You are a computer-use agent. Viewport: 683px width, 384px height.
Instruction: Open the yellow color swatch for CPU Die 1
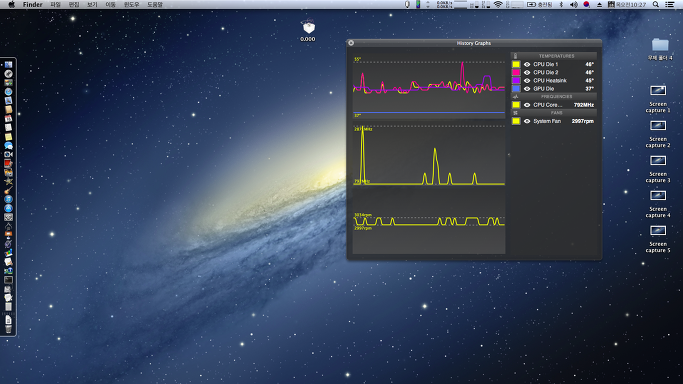pyautogui.click(x=516, y=64)
